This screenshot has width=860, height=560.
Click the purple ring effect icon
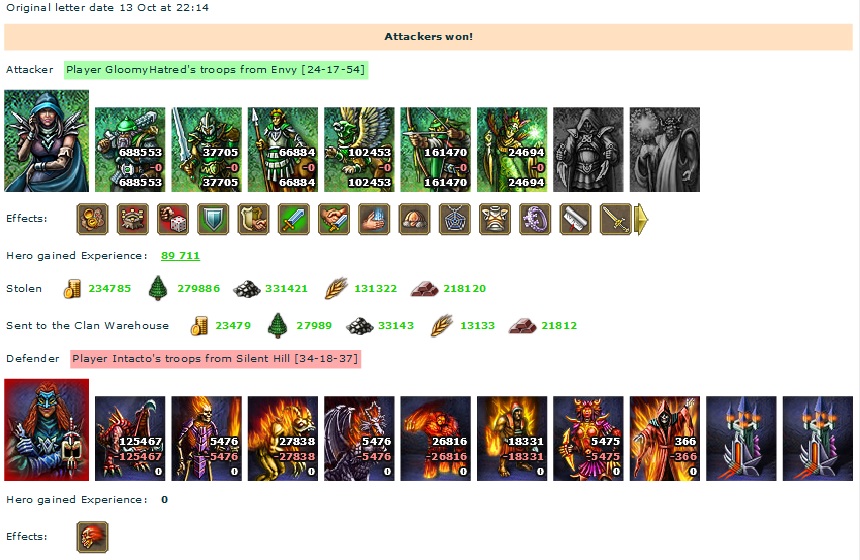[x=535, y=219]
